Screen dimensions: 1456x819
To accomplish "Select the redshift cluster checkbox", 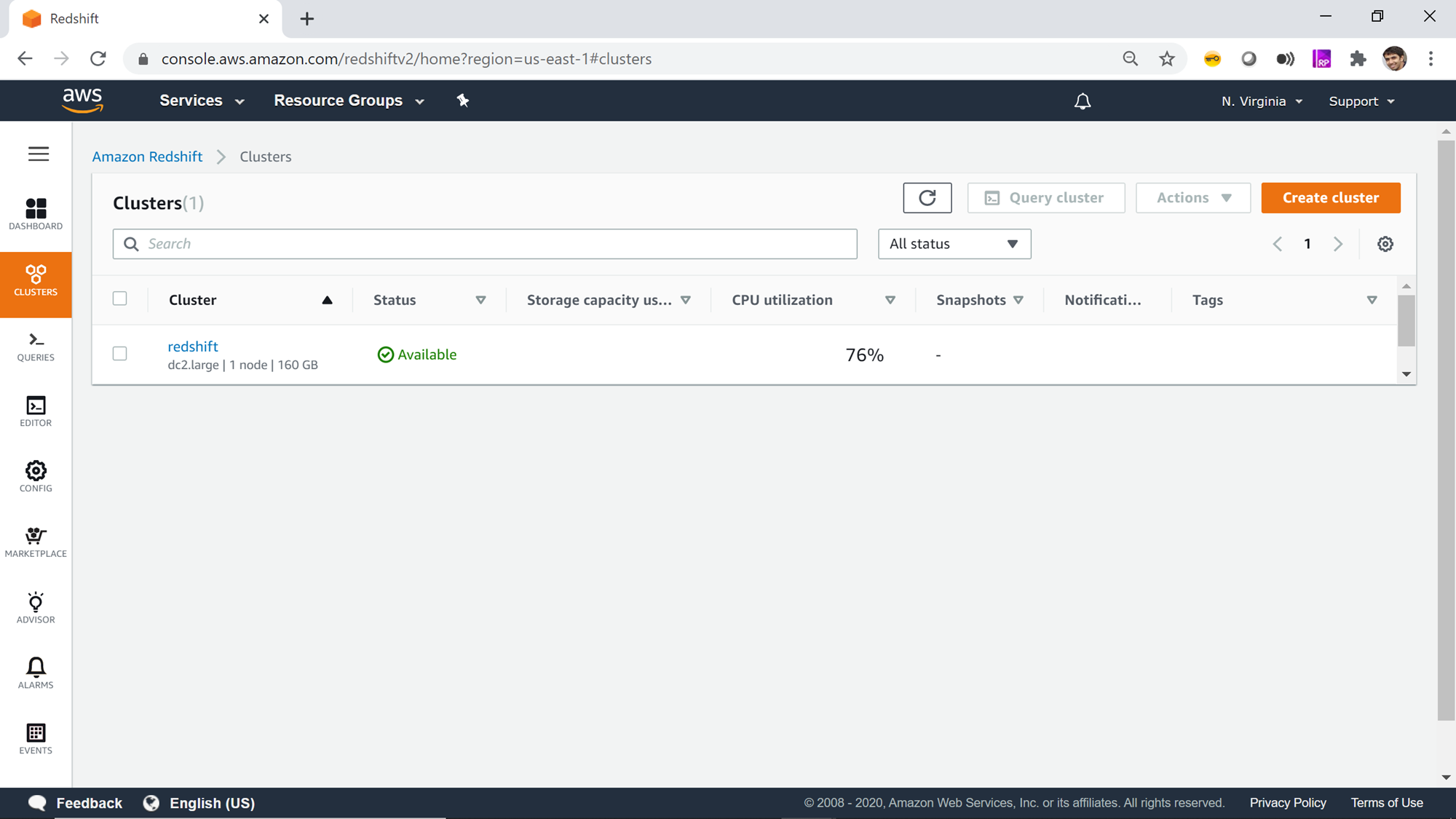I will (x=120, y=354).
